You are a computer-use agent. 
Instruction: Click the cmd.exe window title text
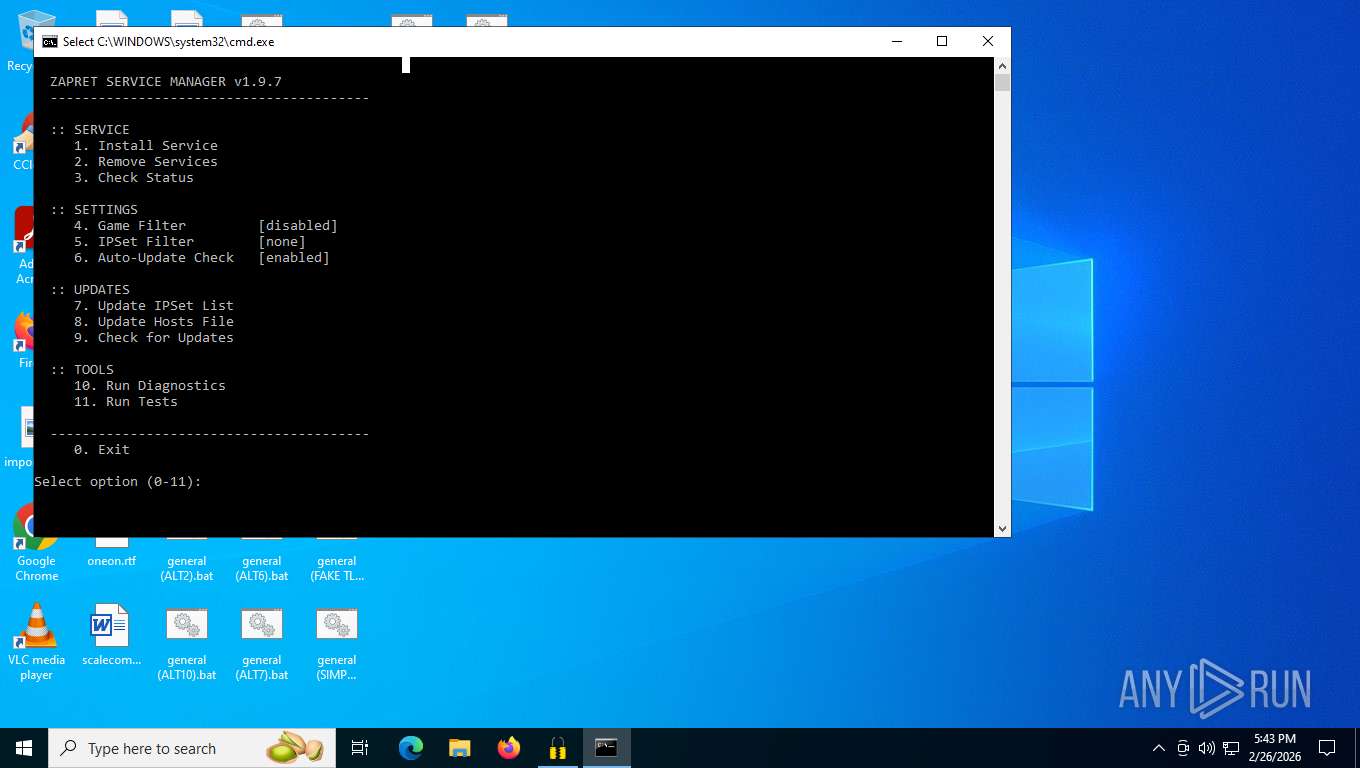point(168,42)
